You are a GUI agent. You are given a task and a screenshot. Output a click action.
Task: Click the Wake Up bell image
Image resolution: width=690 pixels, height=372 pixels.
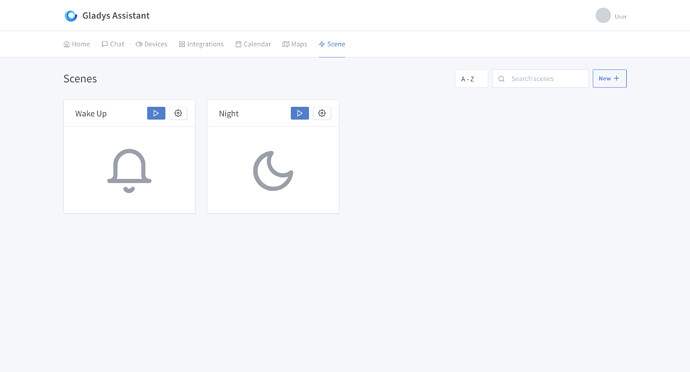point(129,171)
